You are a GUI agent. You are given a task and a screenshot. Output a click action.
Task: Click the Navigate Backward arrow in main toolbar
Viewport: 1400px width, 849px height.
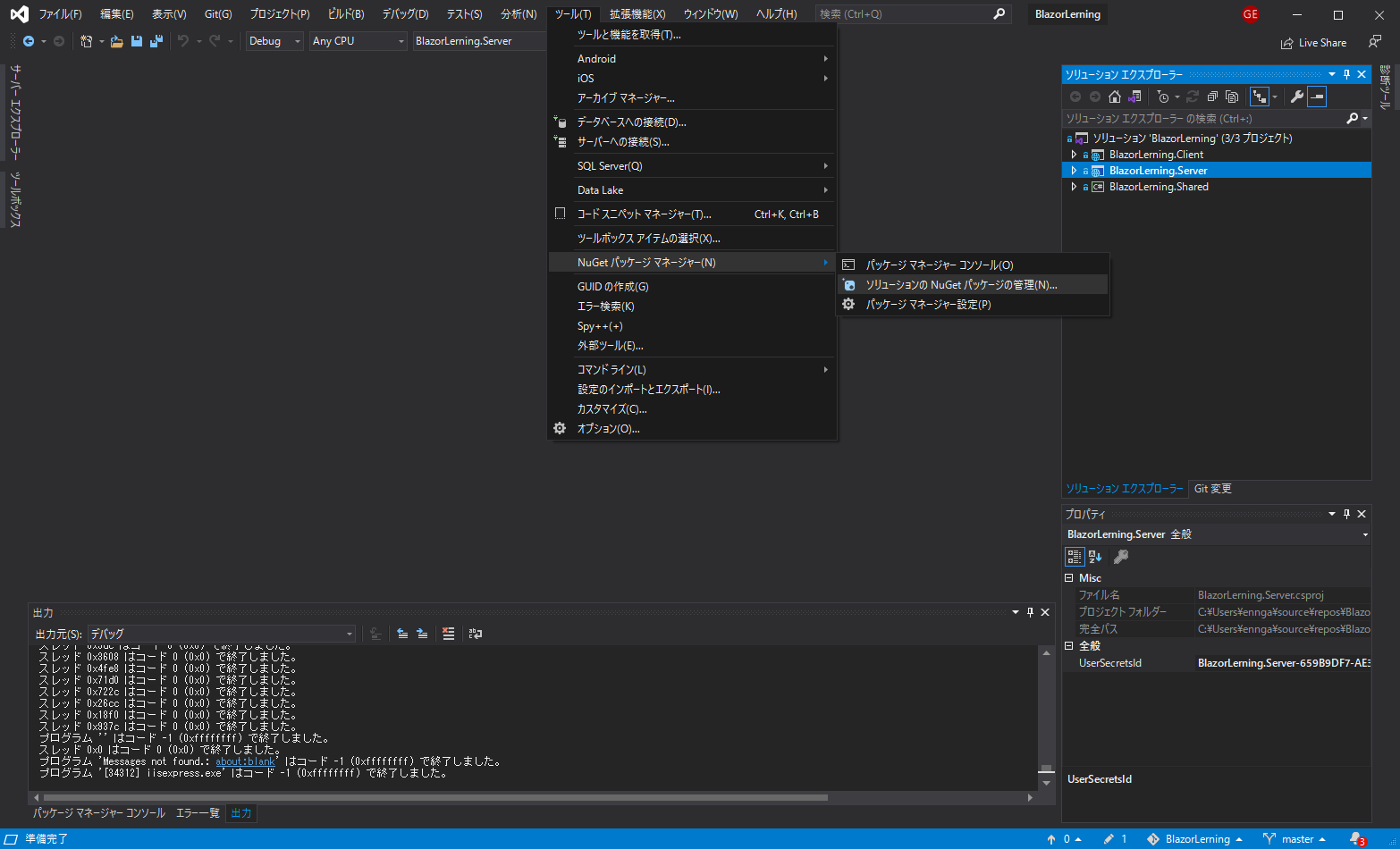29,41
